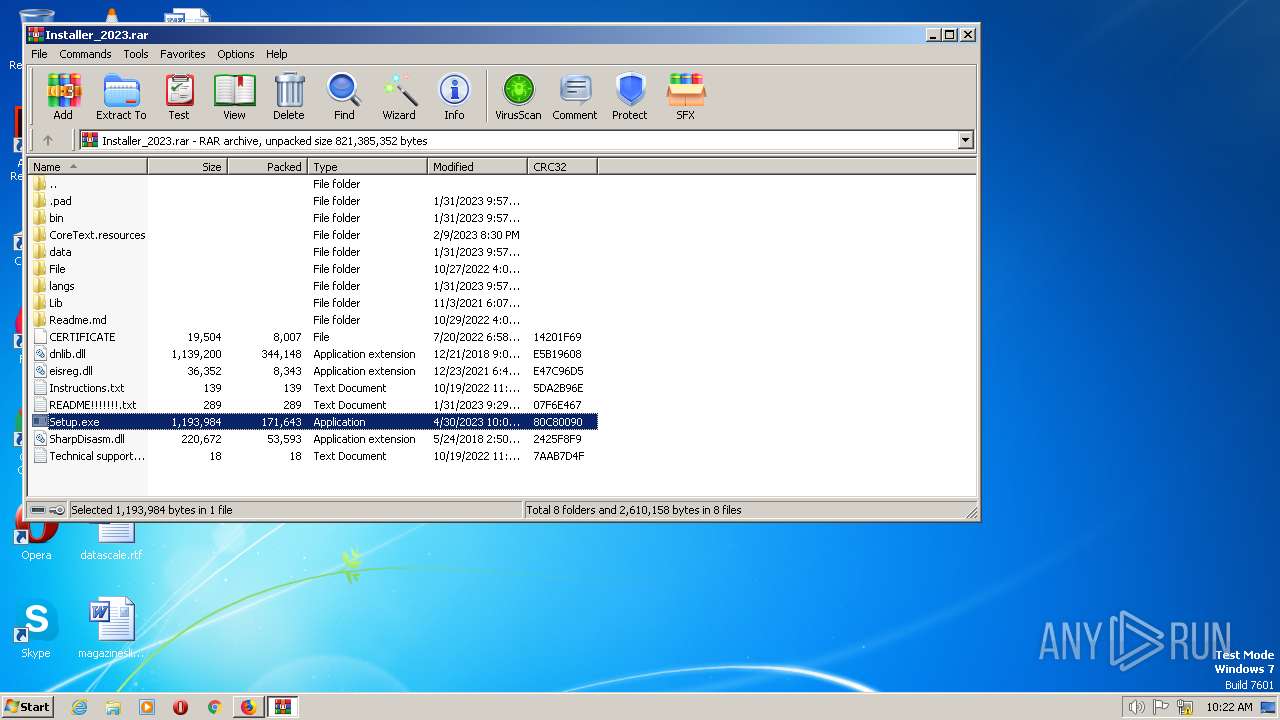Launch Chrome from the taskbar
This screenshot has width=1280, height=720.
(x=214, y=707)
